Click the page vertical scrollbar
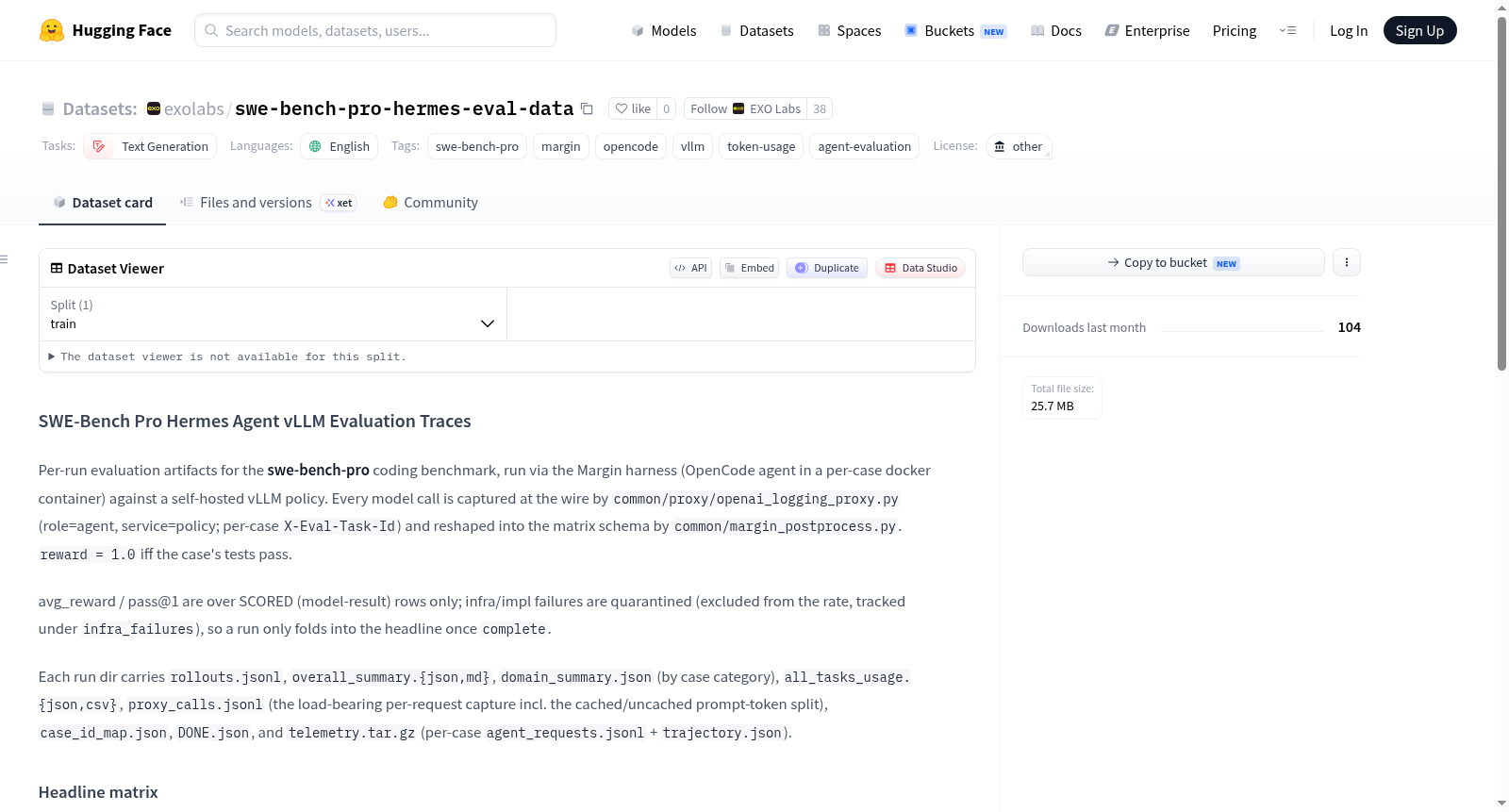Screen dimensions: 1509x812 click(x=1501, y=194)
